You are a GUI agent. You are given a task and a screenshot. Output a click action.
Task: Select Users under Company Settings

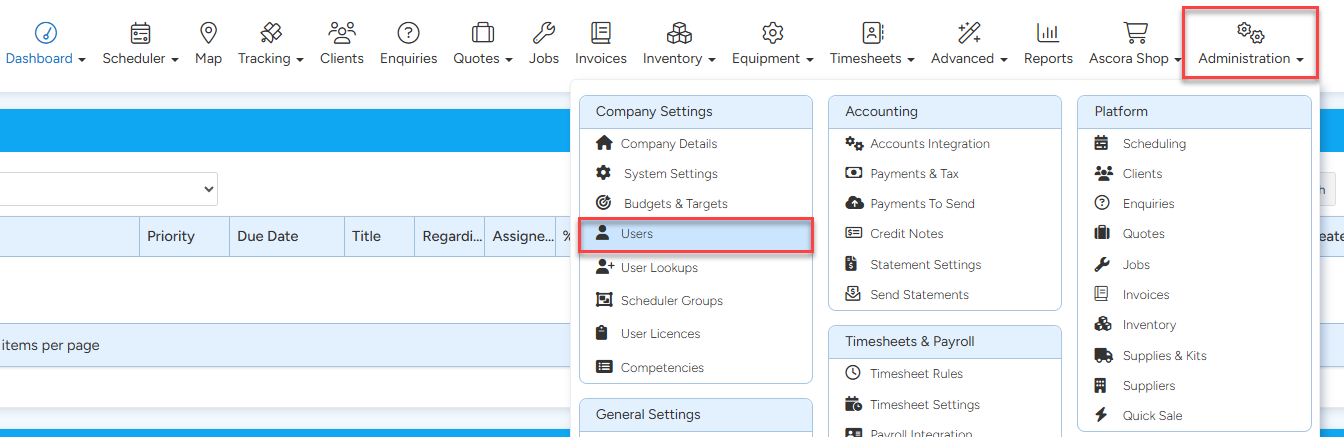point(636,234)
